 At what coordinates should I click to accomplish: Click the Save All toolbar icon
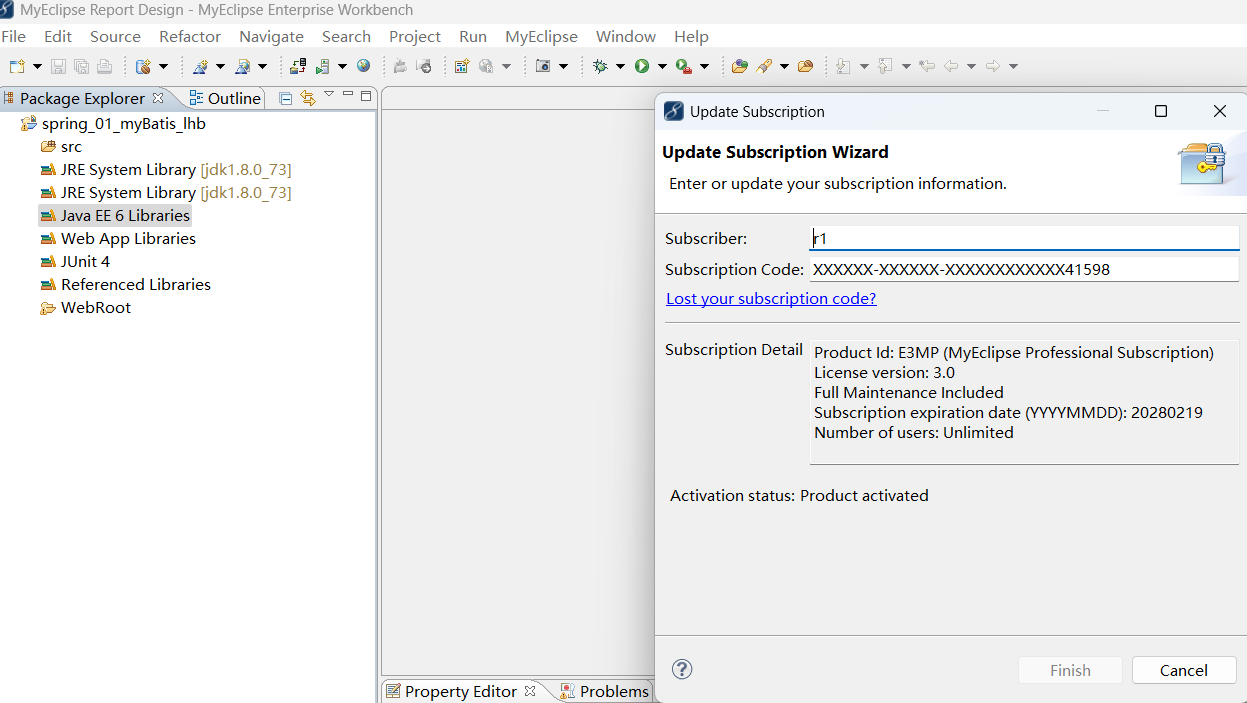pos(81,66)
